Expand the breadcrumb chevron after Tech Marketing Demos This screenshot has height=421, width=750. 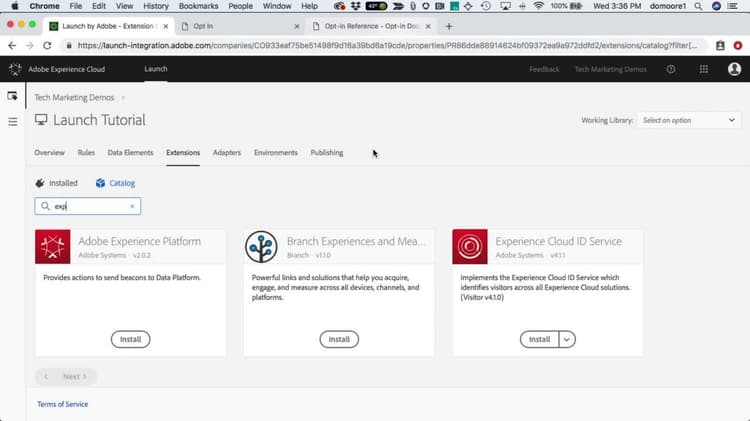[123, 98]
